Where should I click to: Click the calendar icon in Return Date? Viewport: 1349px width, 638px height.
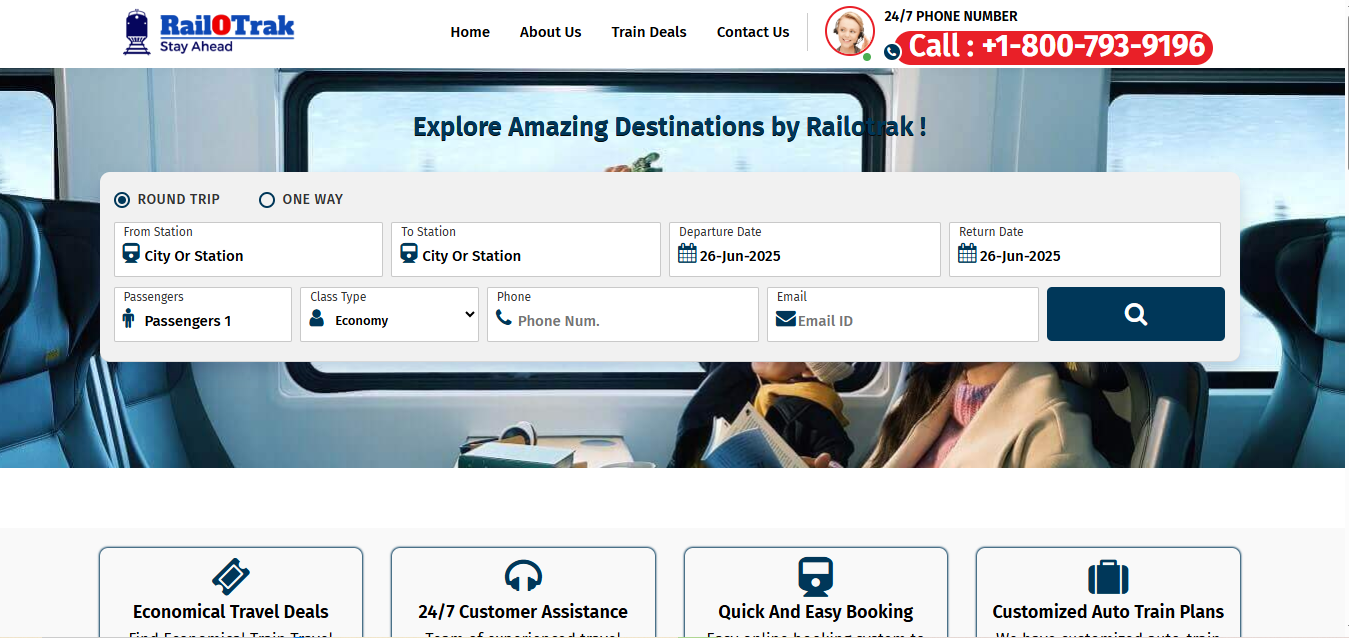[967, 254]
